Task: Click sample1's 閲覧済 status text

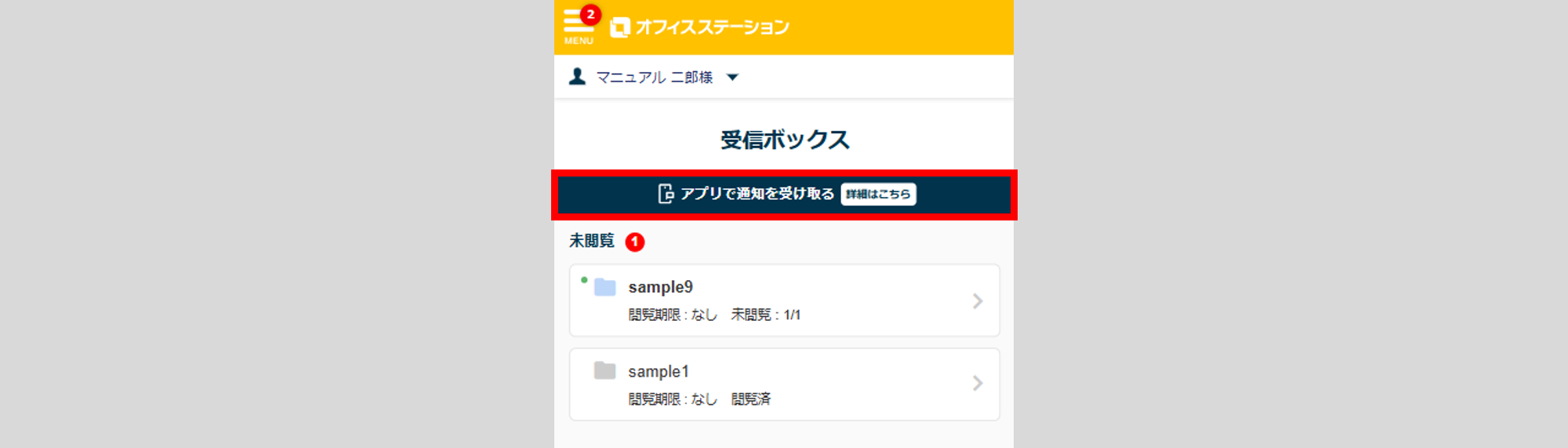Action: (750, 399)
